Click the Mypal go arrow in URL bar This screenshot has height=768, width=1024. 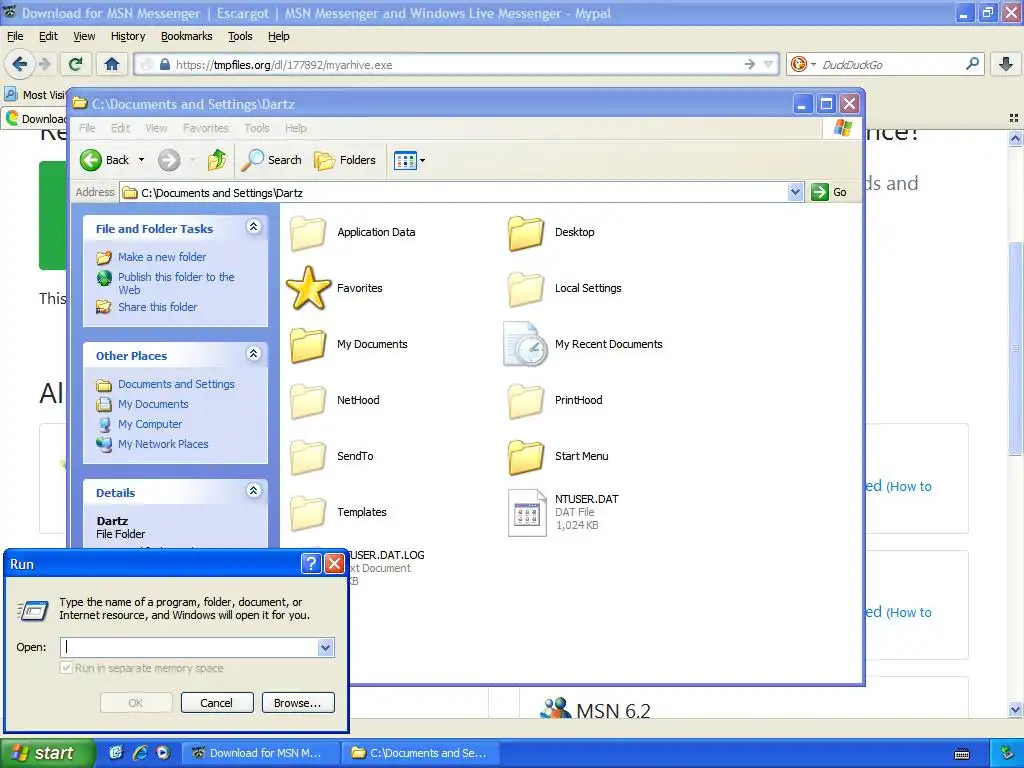tap(750, 64)
